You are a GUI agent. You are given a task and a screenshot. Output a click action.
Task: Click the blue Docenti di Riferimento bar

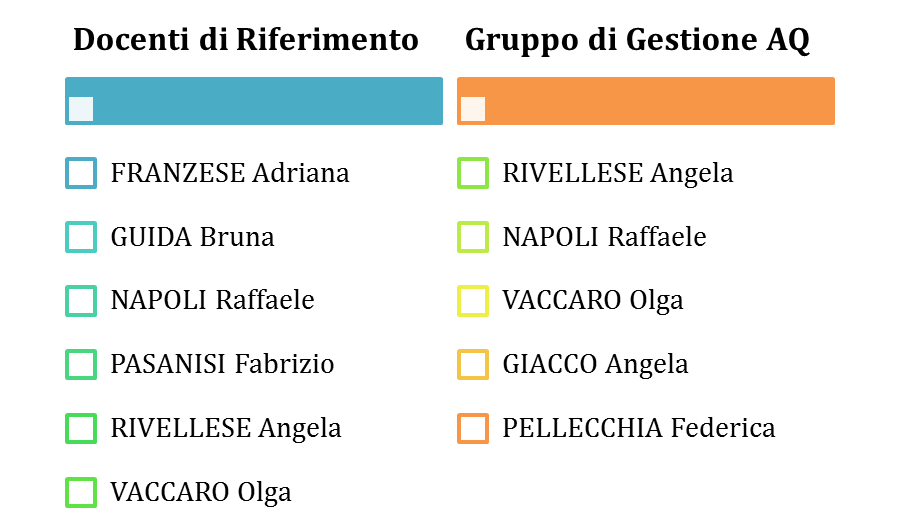tap(254, 101)
